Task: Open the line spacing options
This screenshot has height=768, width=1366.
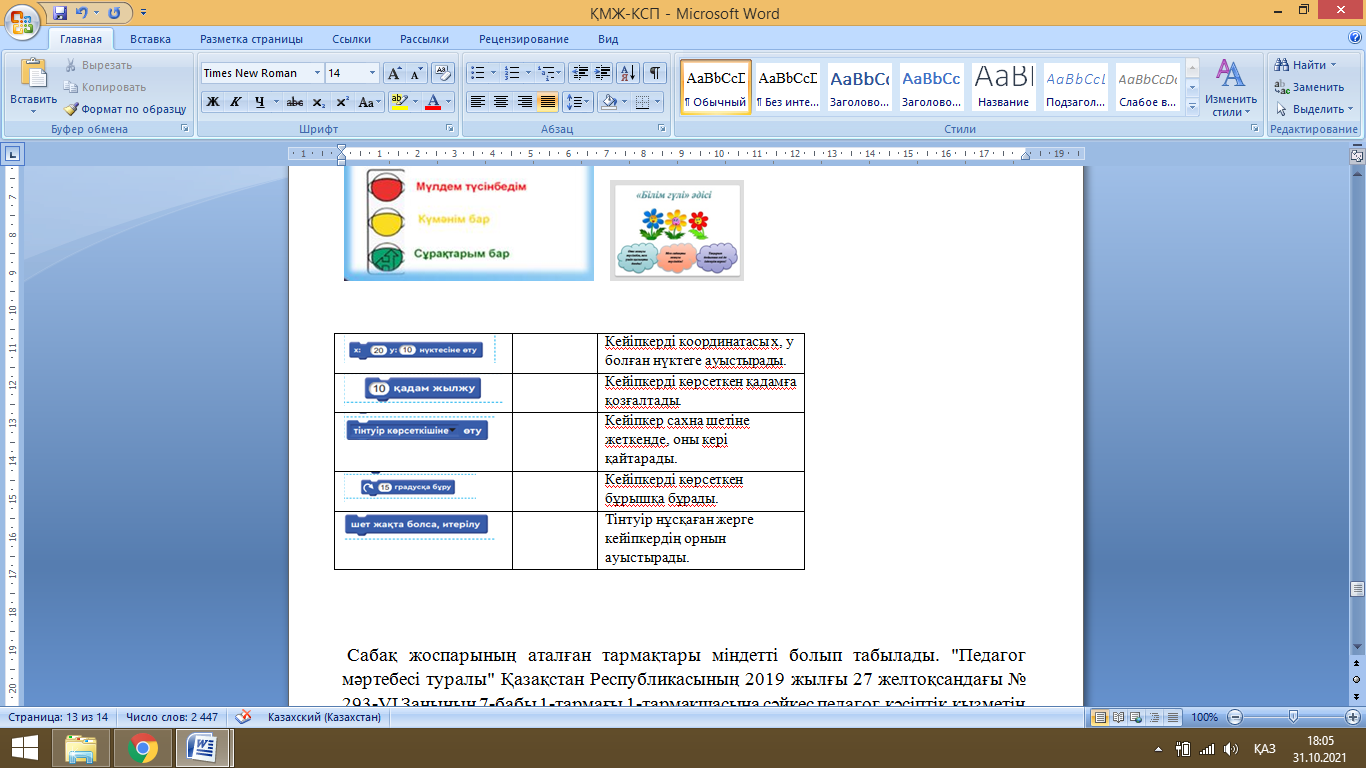Action: point(577,102)
